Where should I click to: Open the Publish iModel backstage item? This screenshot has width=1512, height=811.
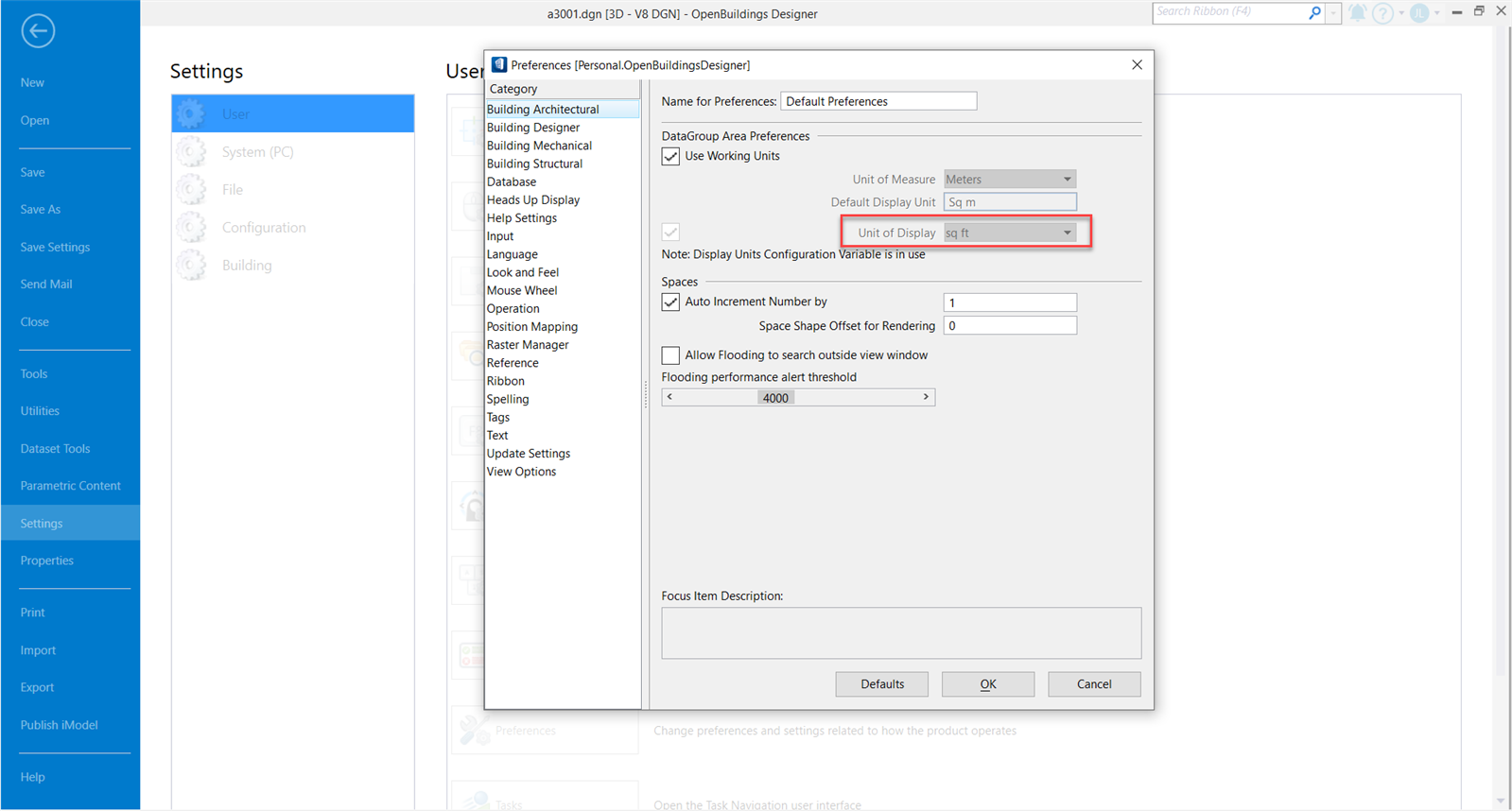tap(70, 725)
